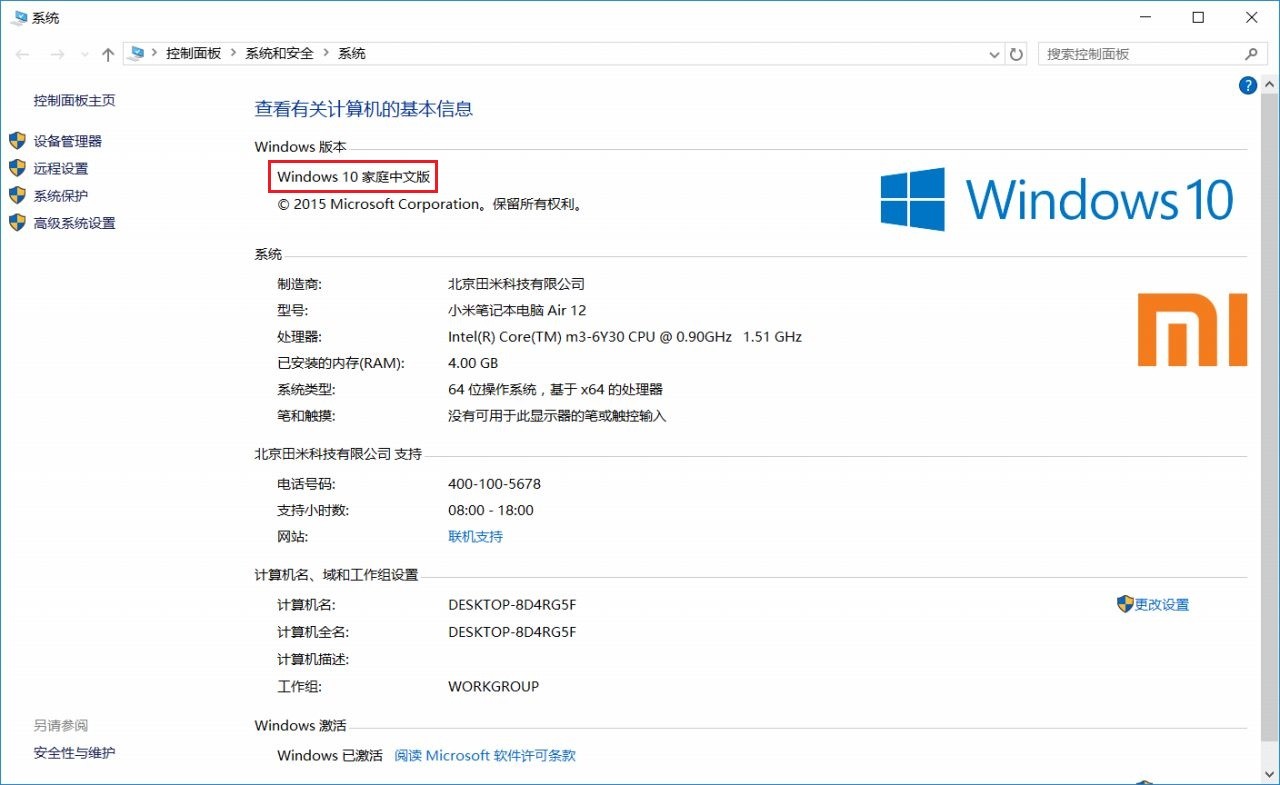This screenshot has height=785, width=1280.
Task: Expand chevron after 系统和安全 breadcrumb
Action: click(326, 54)
